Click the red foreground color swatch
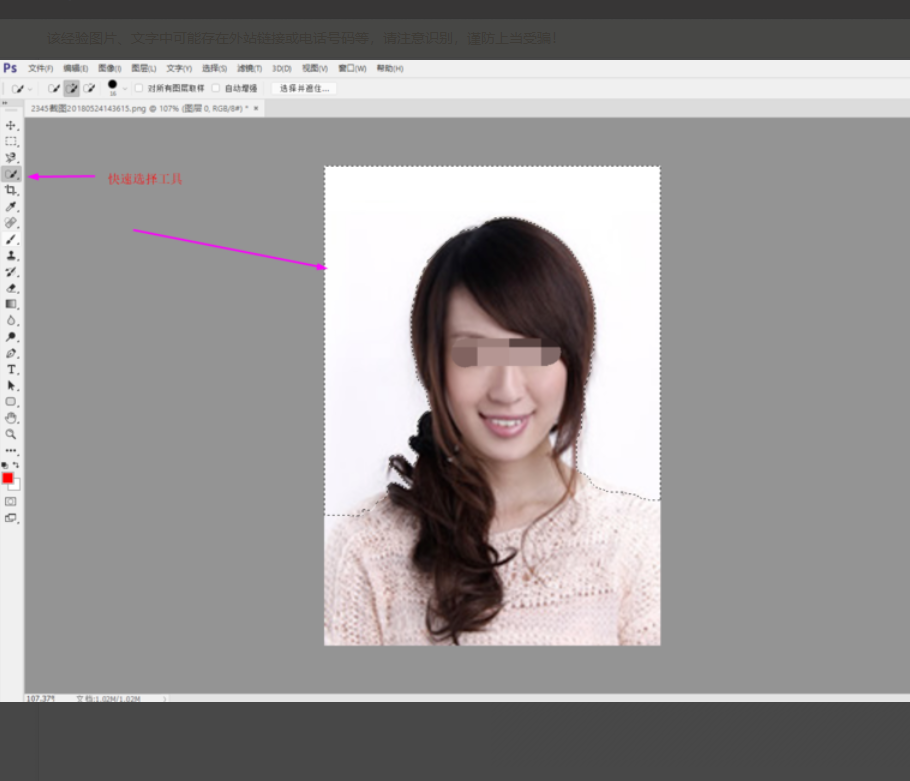Image resolution: width=910 pixels, height=781 pixels. point(8,478)
